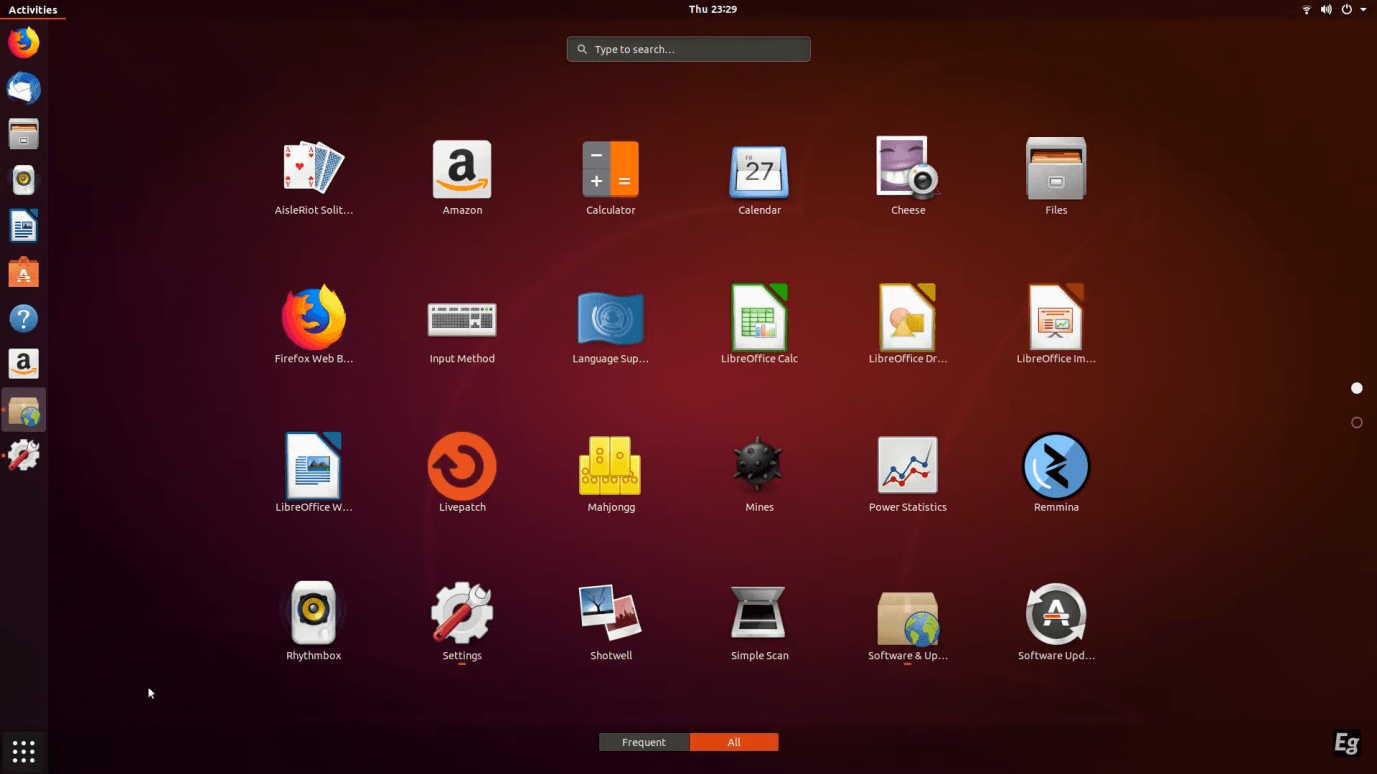Open Help from the dock

pyautogui.click(x=24, y=318)
